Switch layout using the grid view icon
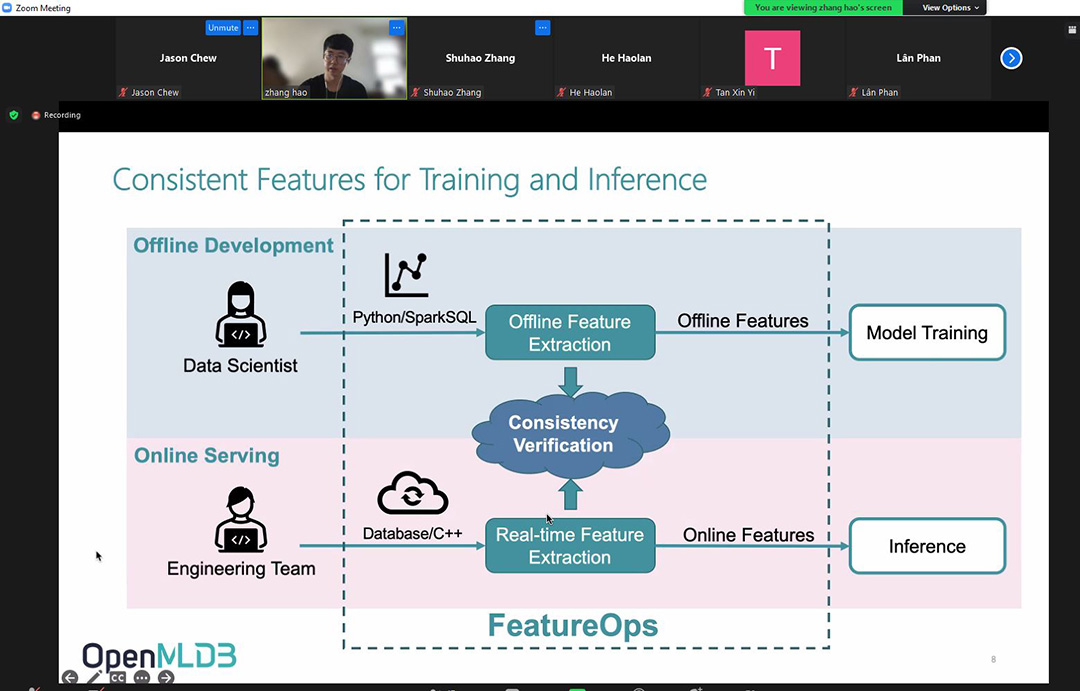This screenshot has height=691, width=1080. pos(1072,29)
